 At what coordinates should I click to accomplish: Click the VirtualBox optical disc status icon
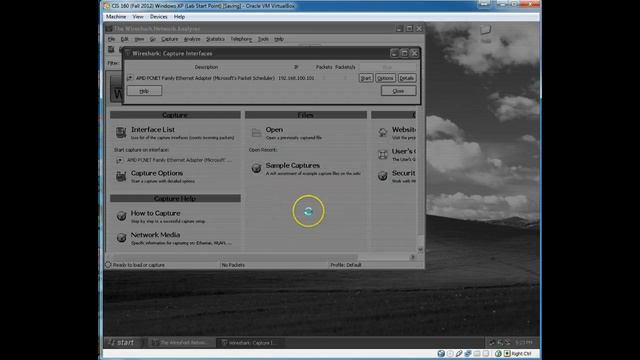coord(450,353)
